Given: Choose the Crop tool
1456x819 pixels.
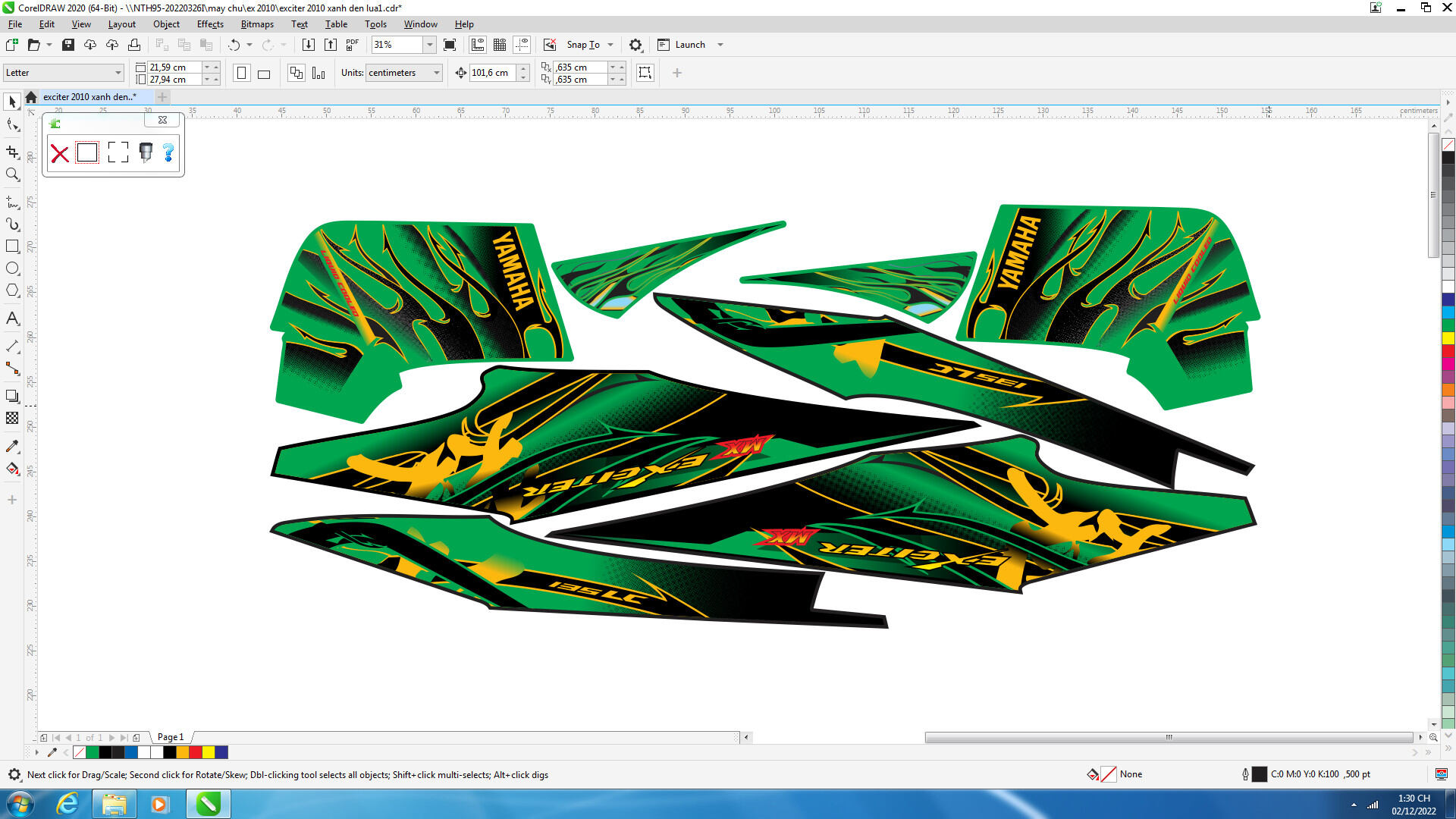Looking at the screenshot, I should coord(12,152).
